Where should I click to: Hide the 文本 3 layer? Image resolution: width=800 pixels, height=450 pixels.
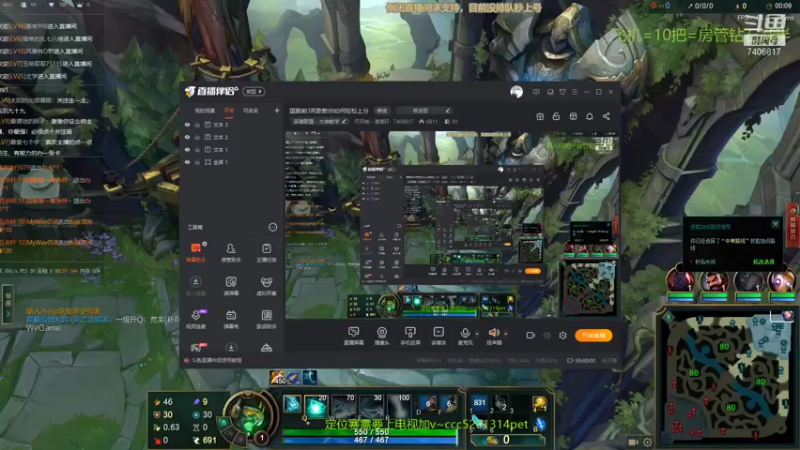[x=187, y=124]
